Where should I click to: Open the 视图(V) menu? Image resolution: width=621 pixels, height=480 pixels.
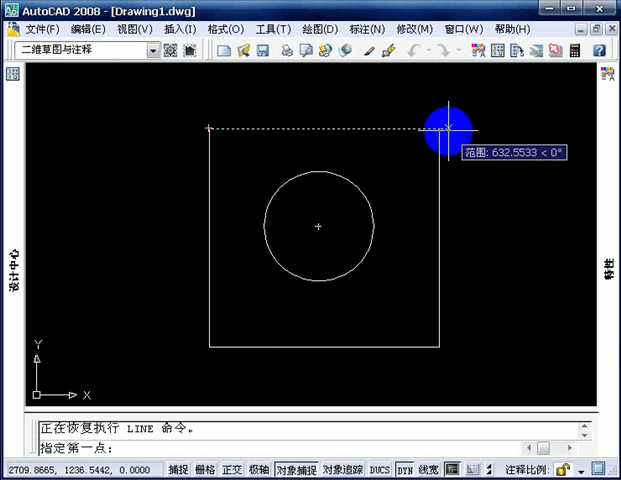point(135,29)
